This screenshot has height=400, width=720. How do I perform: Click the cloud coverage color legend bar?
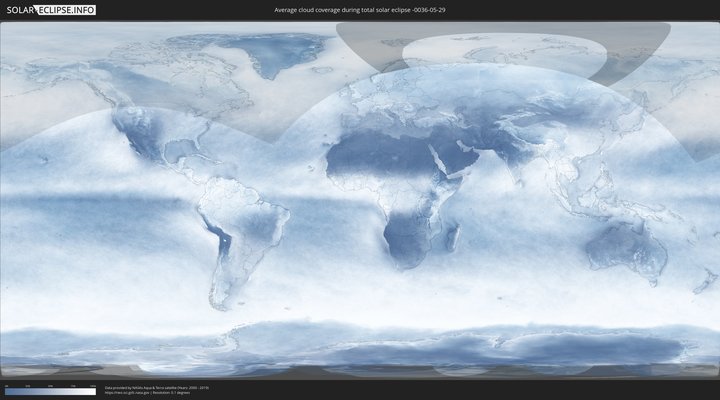coord(50,391)
